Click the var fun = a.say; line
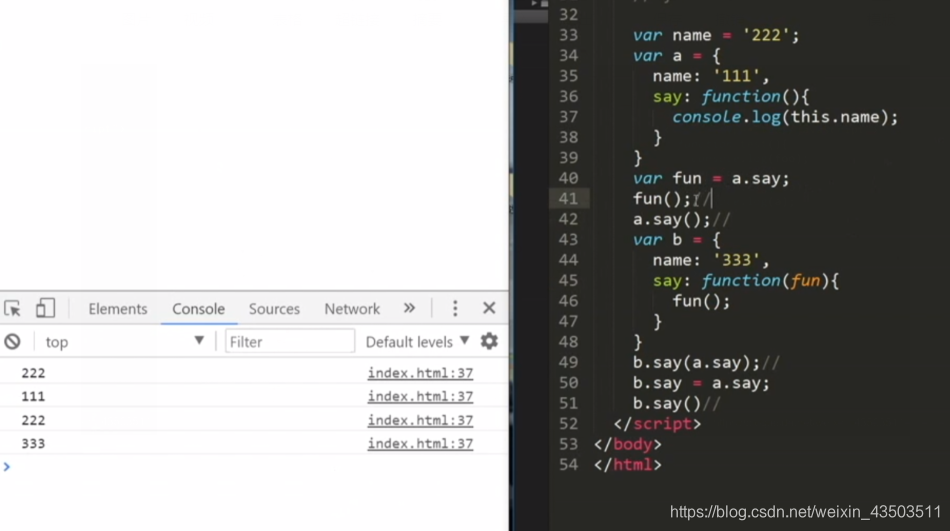This screenshot has height=531, width=950. pos(711,179)
